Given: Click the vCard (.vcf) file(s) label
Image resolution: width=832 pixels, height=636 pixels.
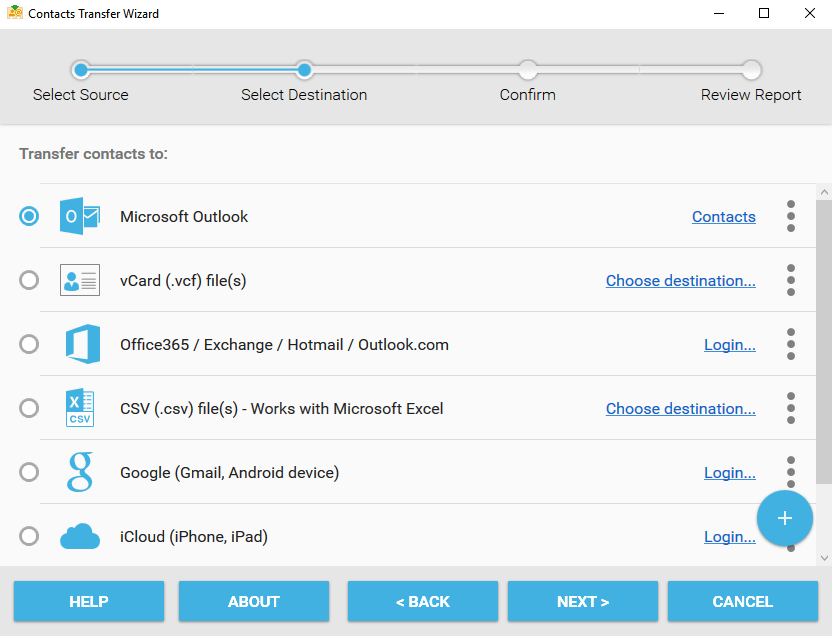Looking at the screenshot, I should pos(183,281).
